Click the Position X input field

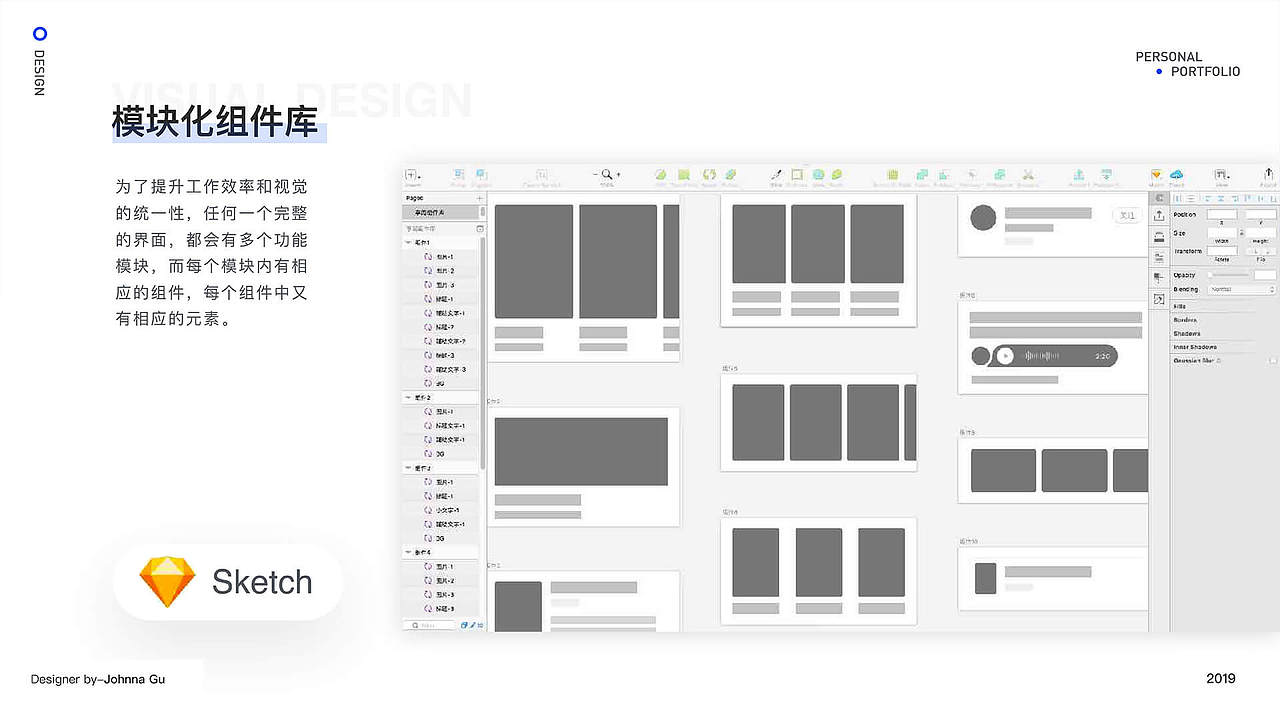(1222, 214)
